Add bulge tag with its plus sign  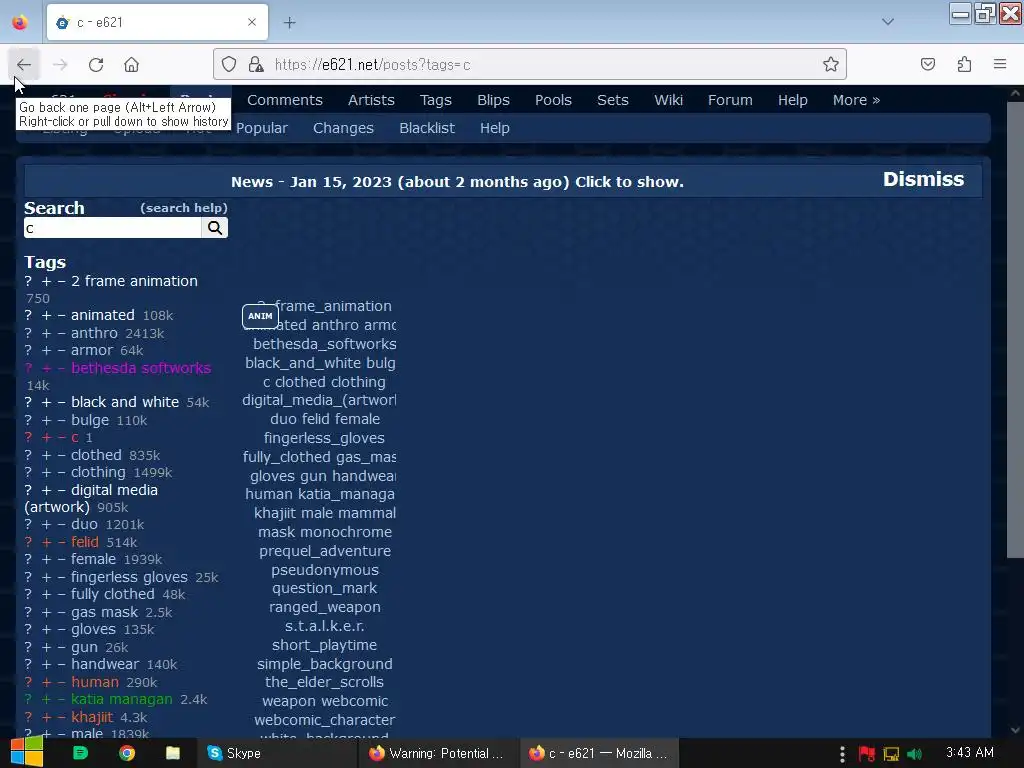(46, 420)
